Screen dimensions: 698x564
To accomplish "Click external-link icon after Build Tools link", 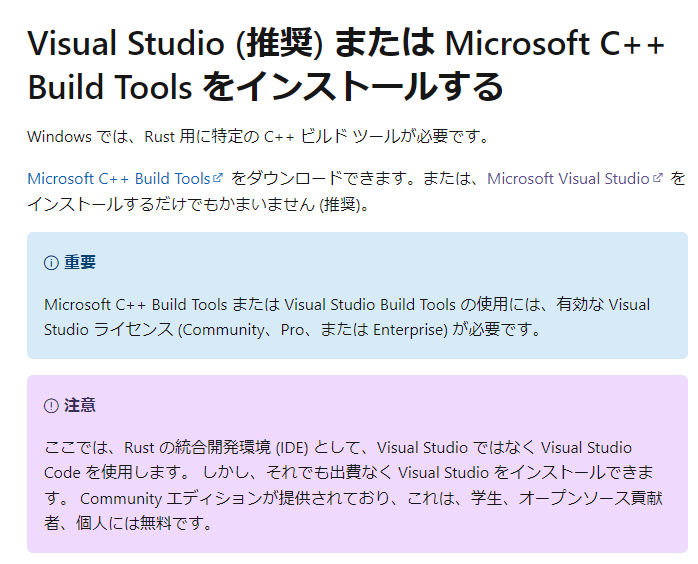I will tap(218, 178).
